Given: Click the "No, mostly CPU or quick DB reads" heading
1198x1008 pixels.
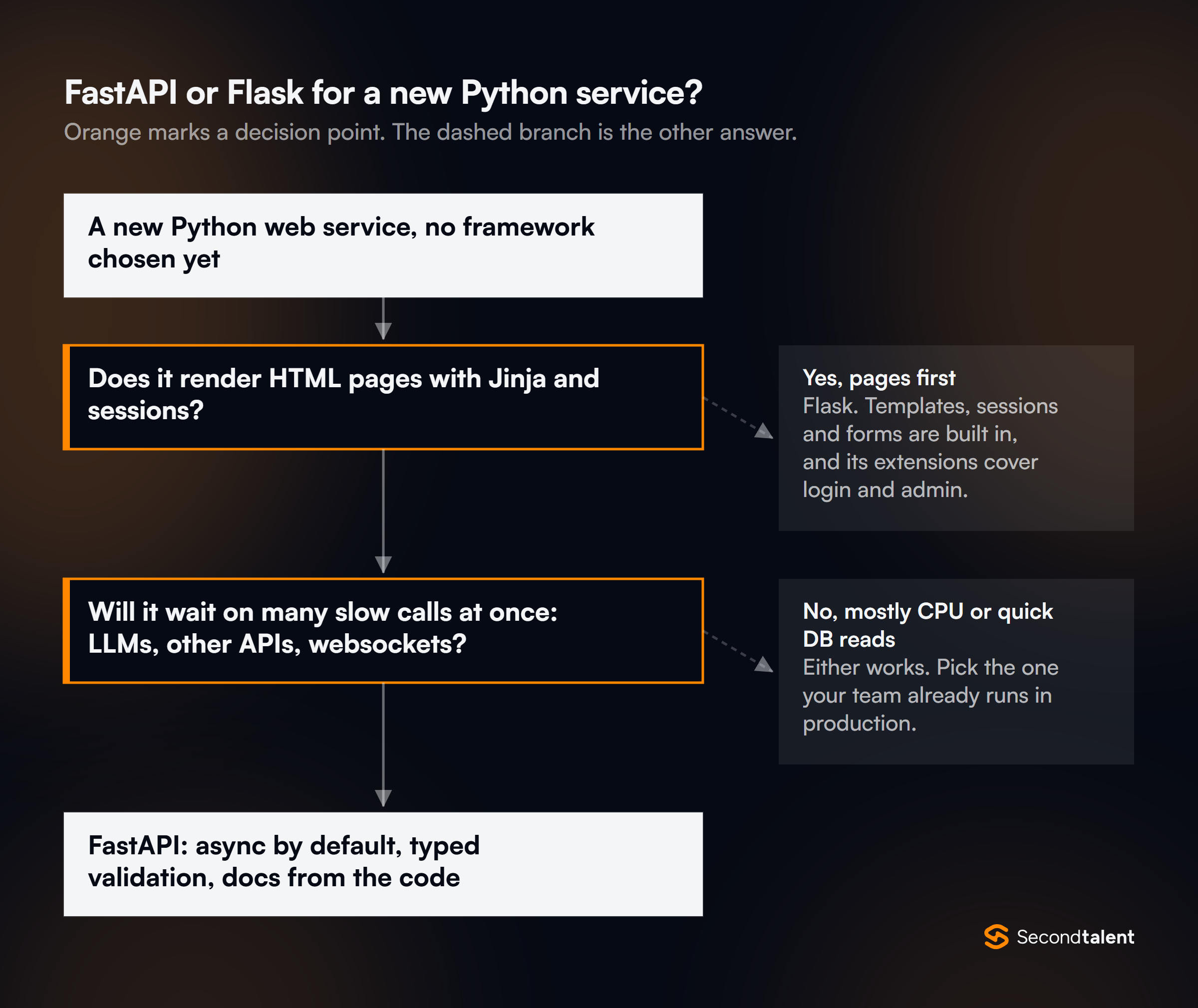Looking at the screenshot, I should coord(927,625).
